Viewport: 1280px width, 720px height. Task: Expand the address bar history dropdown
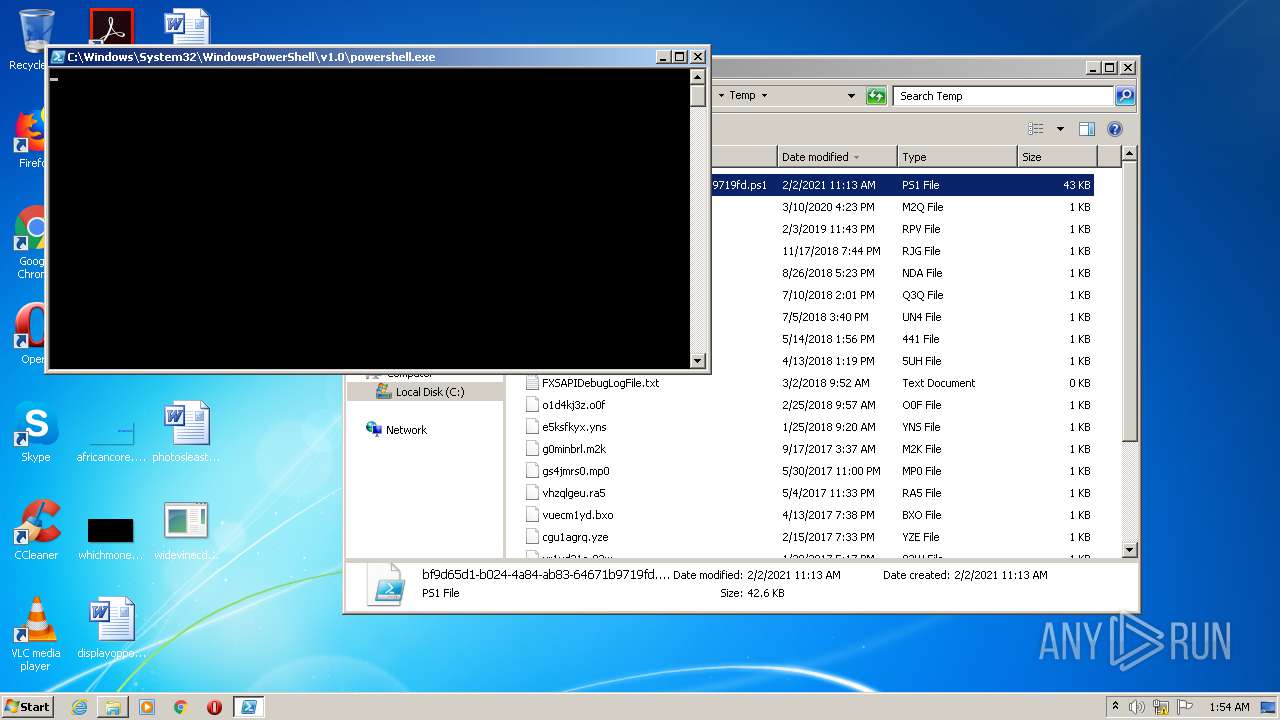(x=851, y=96)
